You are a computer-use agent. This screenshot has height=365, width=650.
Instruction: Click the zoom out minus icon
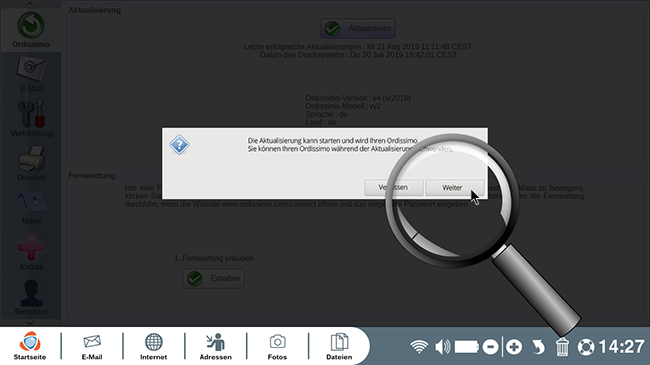click(490, 347)
